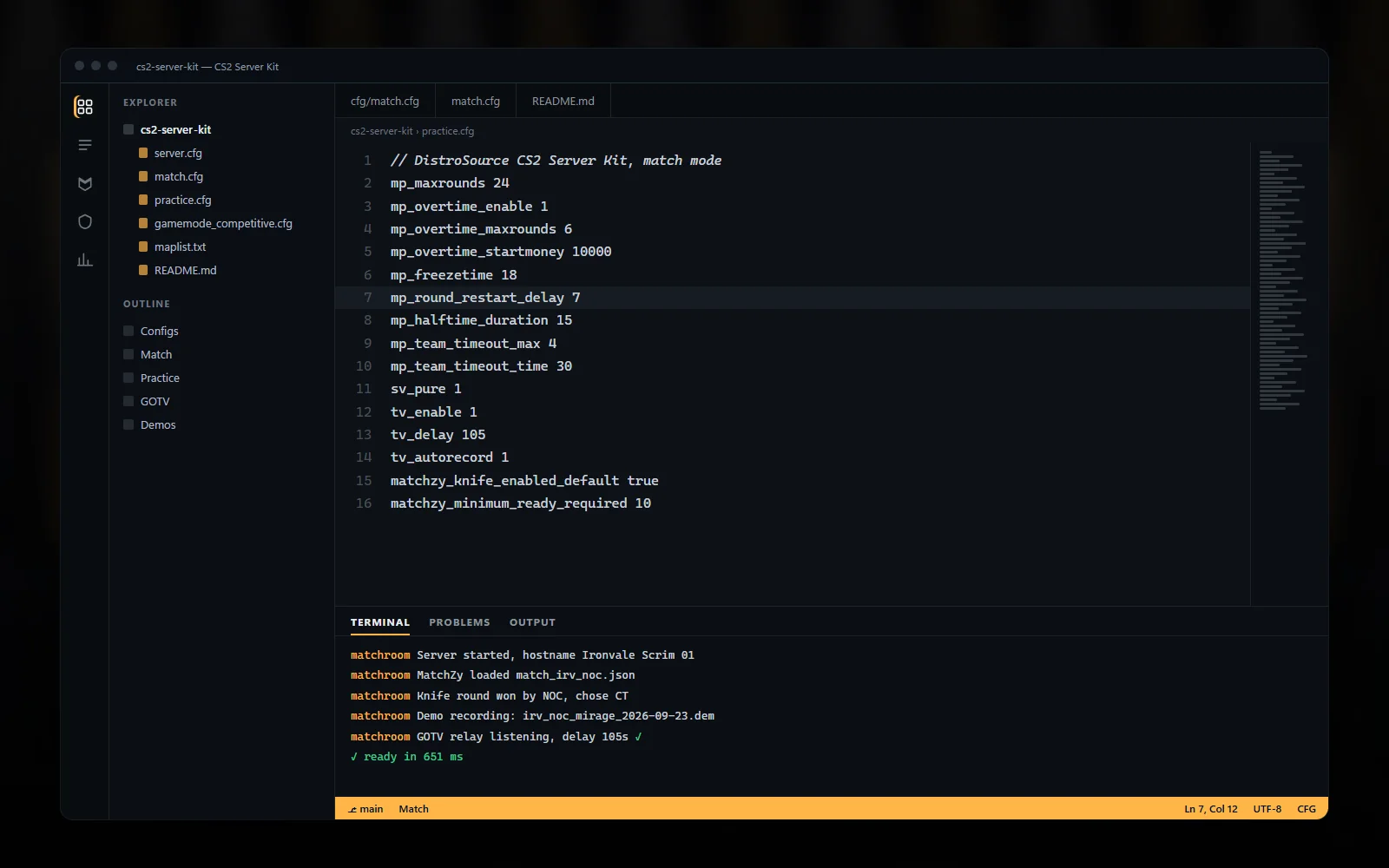Click the maplist.txt file icon

pos(143,247)
